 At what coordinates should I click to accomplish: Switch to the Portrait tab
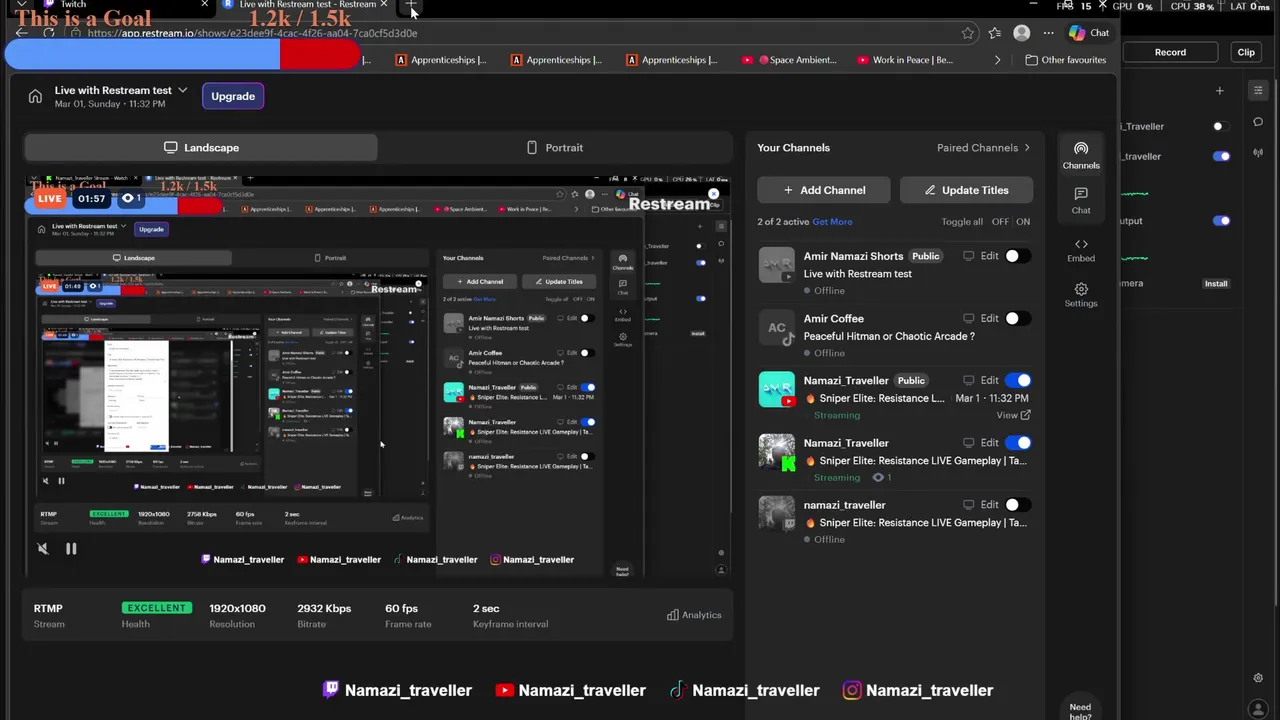click(x=555, y=147)
